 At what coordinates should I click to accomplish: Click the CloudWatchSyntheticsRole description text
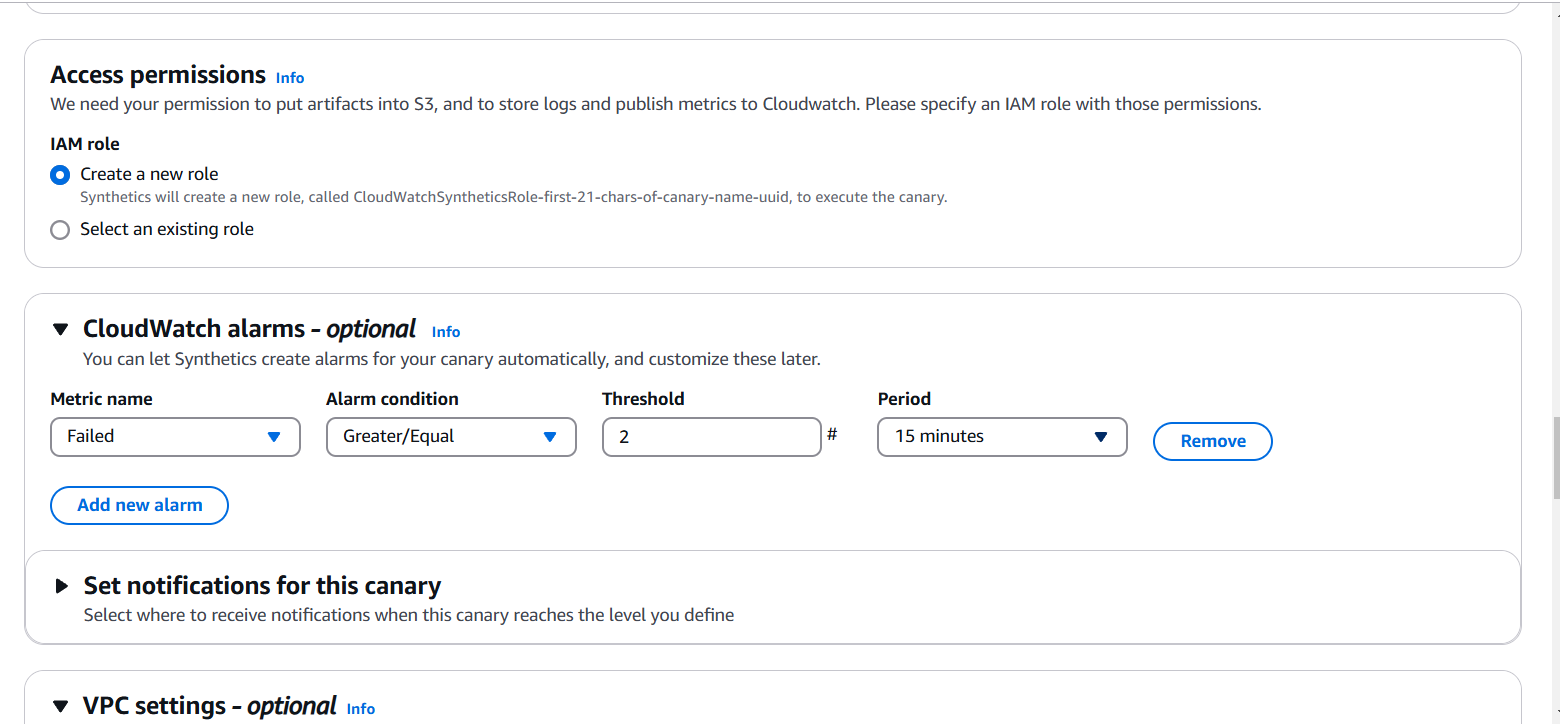pos(513,197)
